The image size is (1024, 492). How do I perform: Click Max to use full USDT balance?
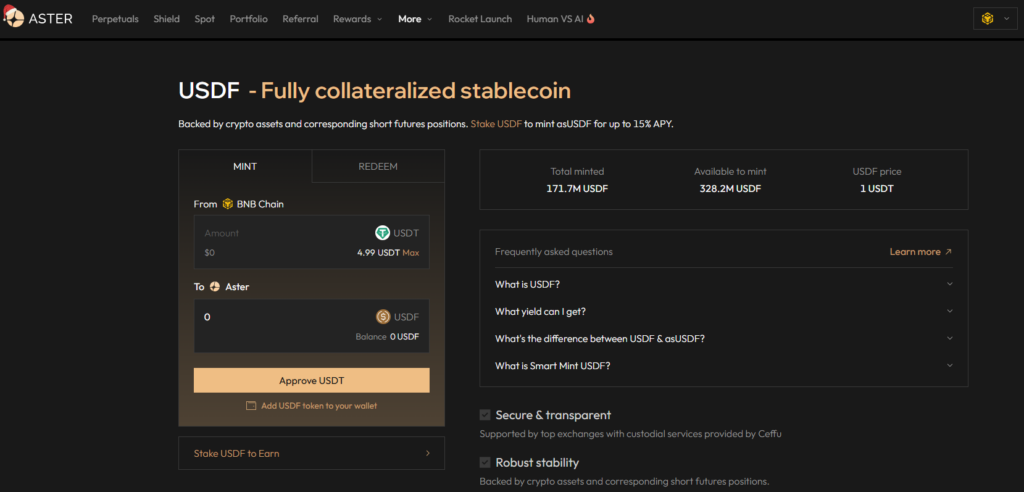[x=411, y=253]
